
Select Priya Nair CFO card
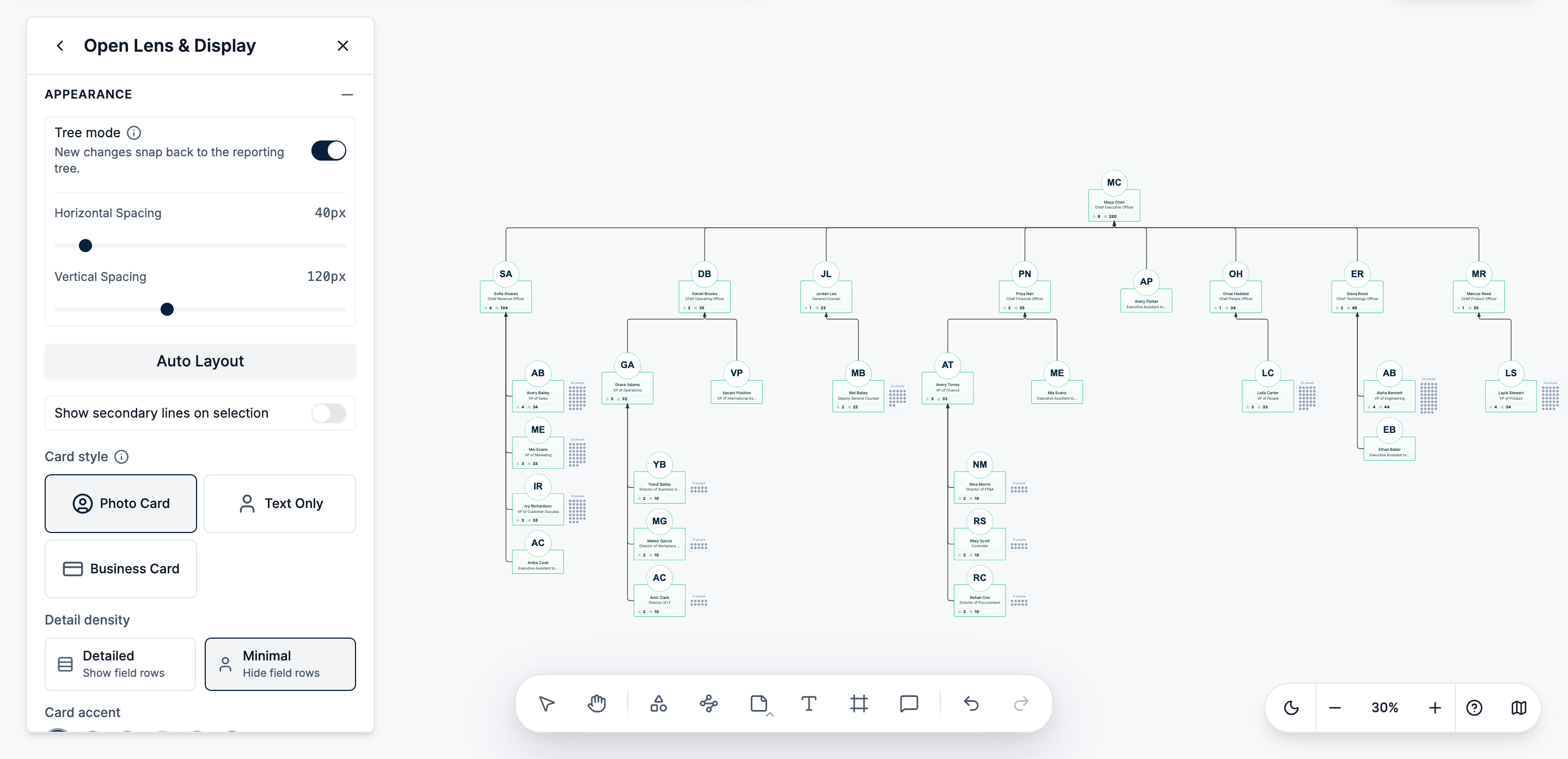pos(1025,296)
